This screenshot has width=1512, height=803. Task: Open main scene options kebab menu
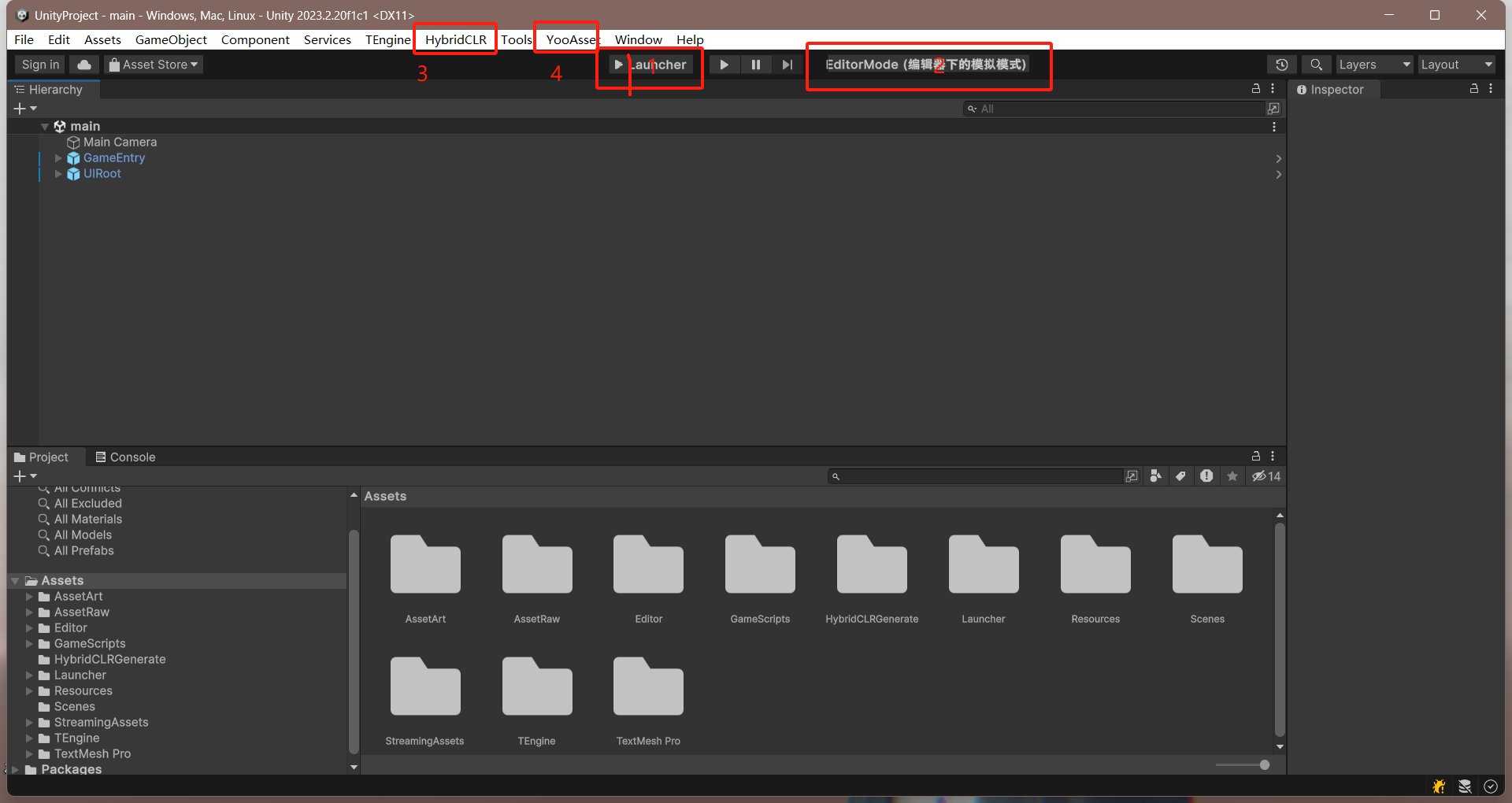(x=1274, y=127)
